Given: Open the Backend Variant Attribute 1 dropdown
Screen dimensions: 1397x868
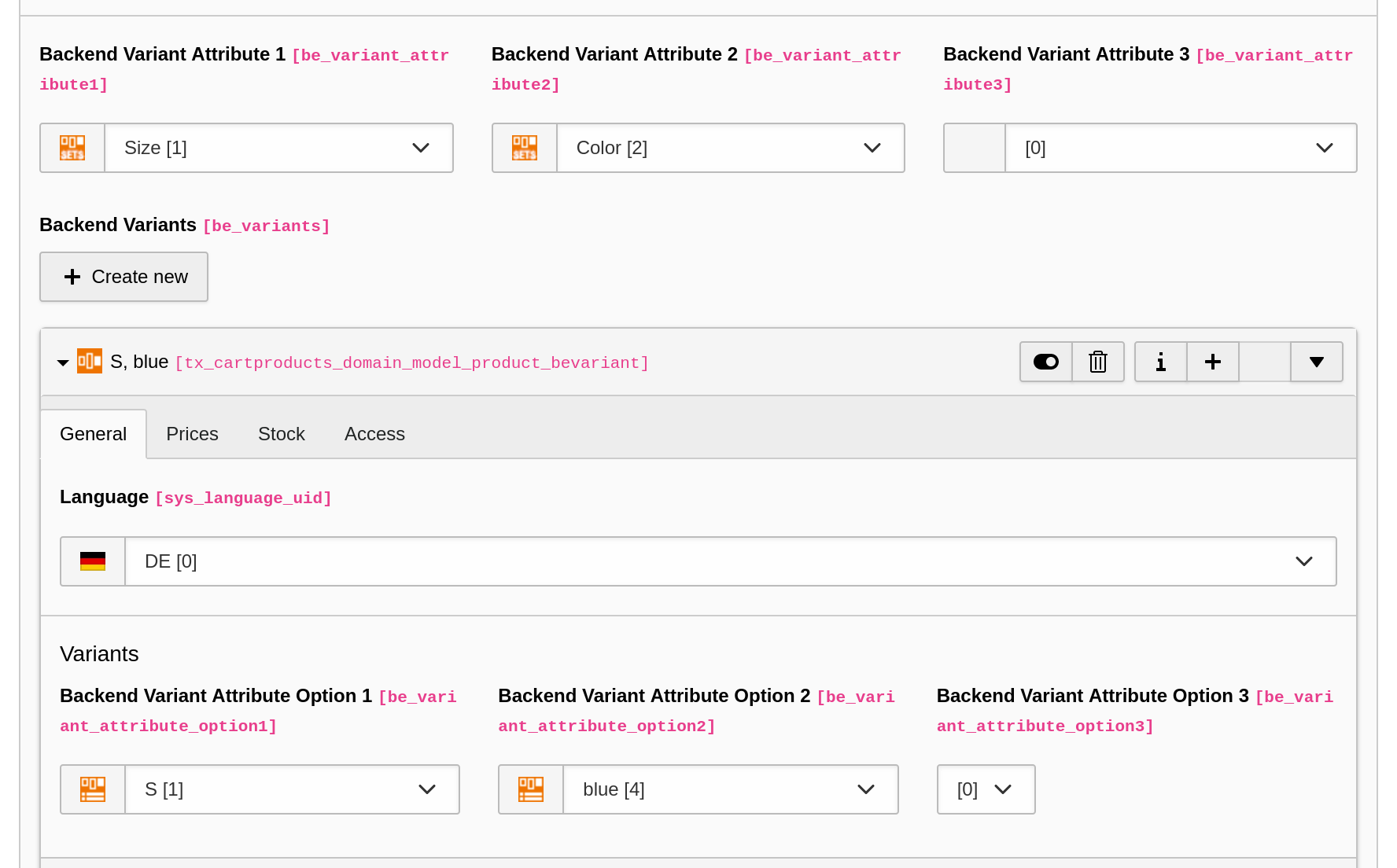Looking at the screenshot, I should click(x=278, y=148).
